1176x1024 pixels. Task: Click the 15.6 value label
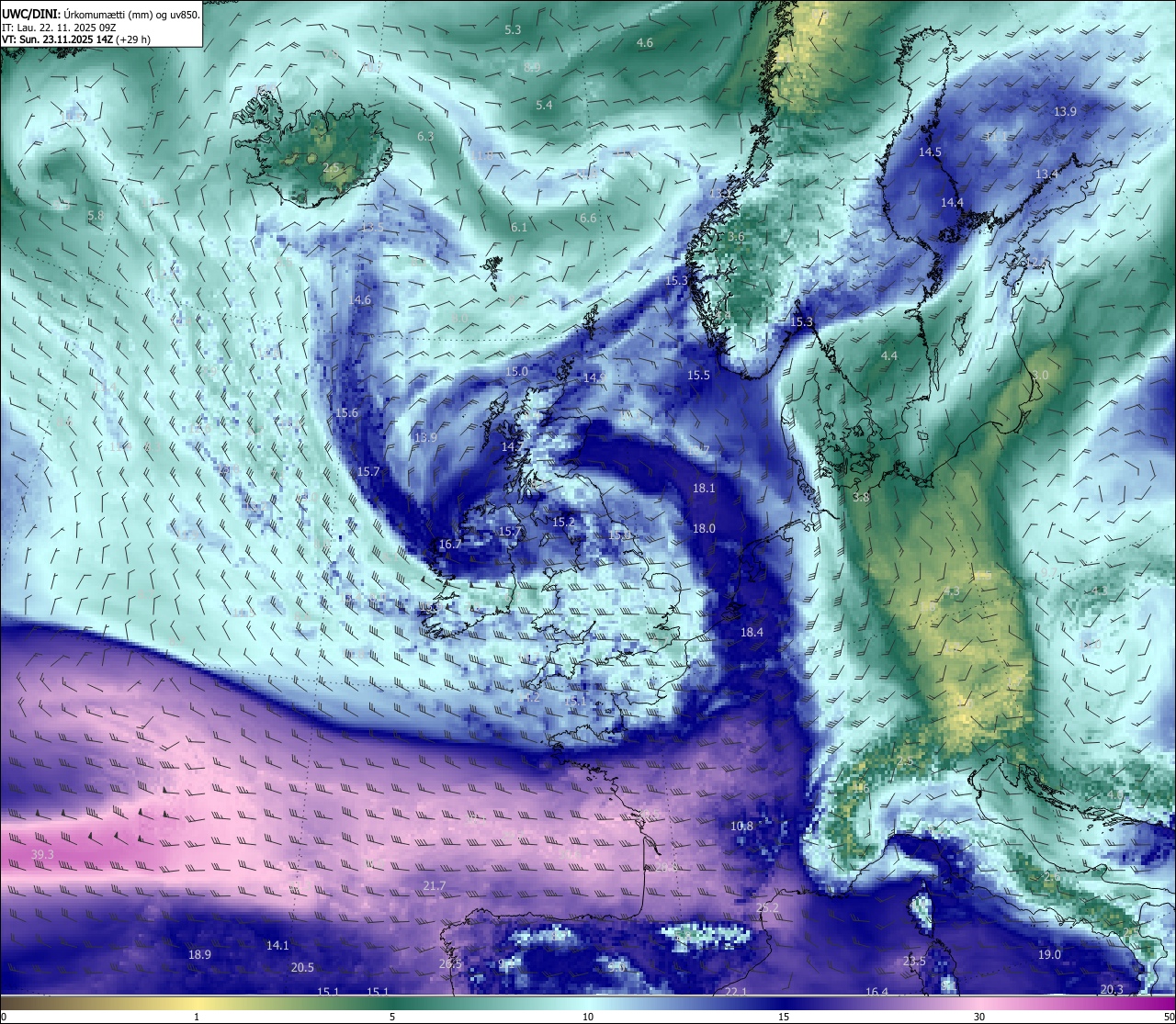(x=346, y=412)
